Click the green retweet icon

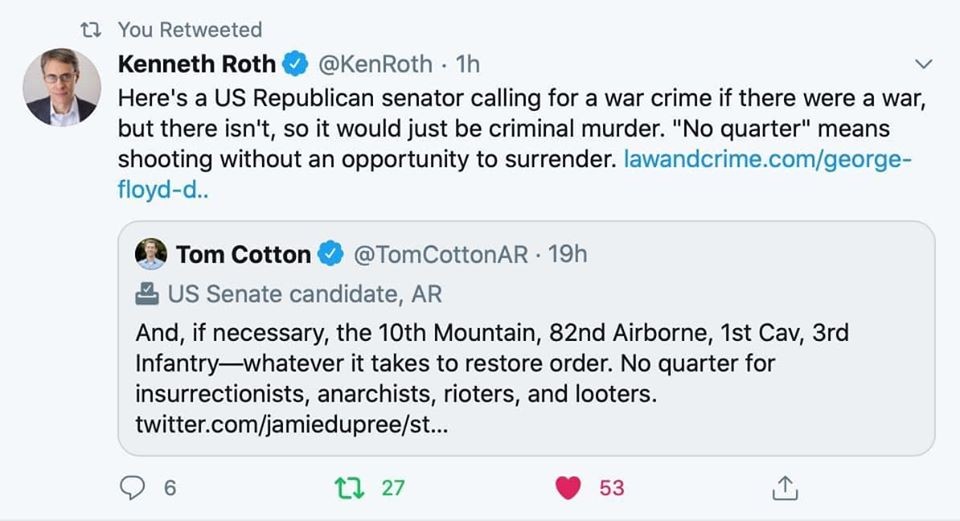pos(347,487)
